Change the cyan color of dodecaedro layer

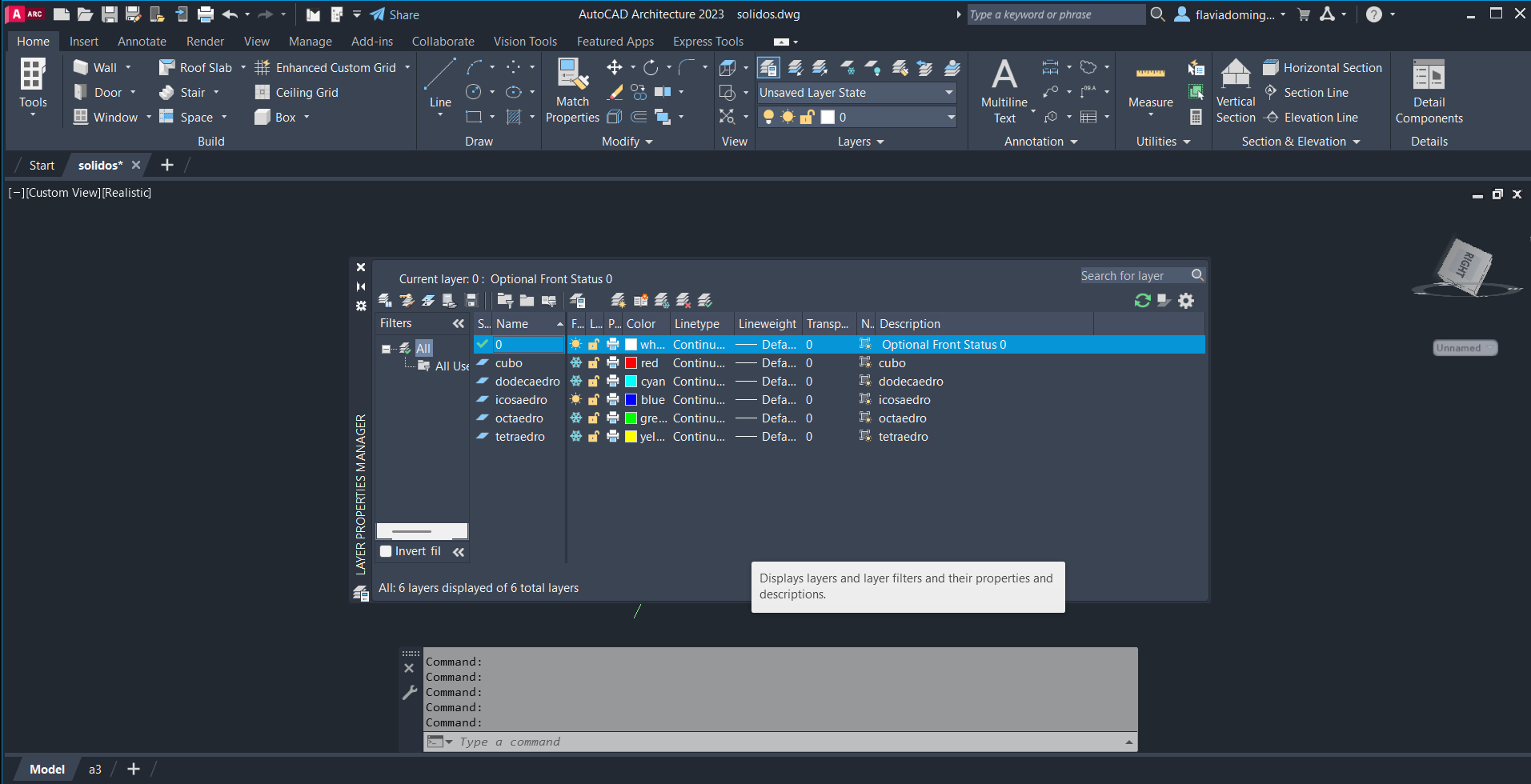click(x=631, y=382)
